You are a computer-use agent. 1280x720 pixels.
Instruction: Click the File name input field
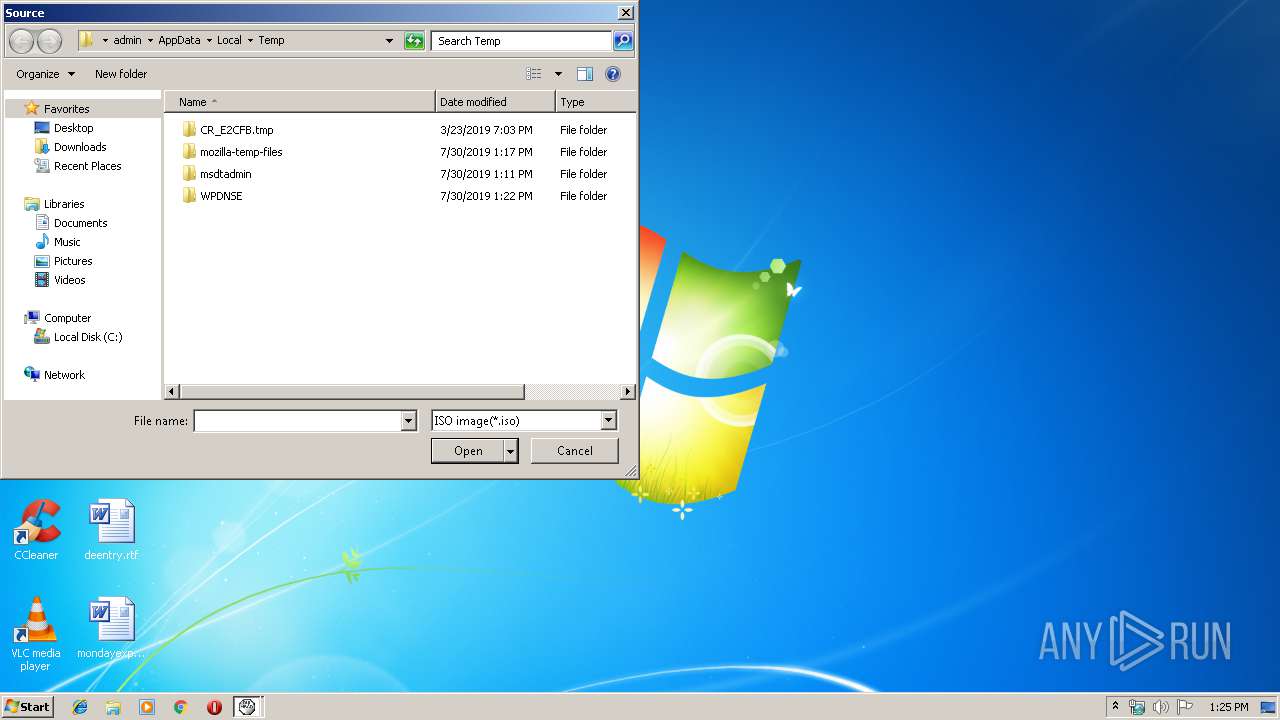(x=297, y=421)
